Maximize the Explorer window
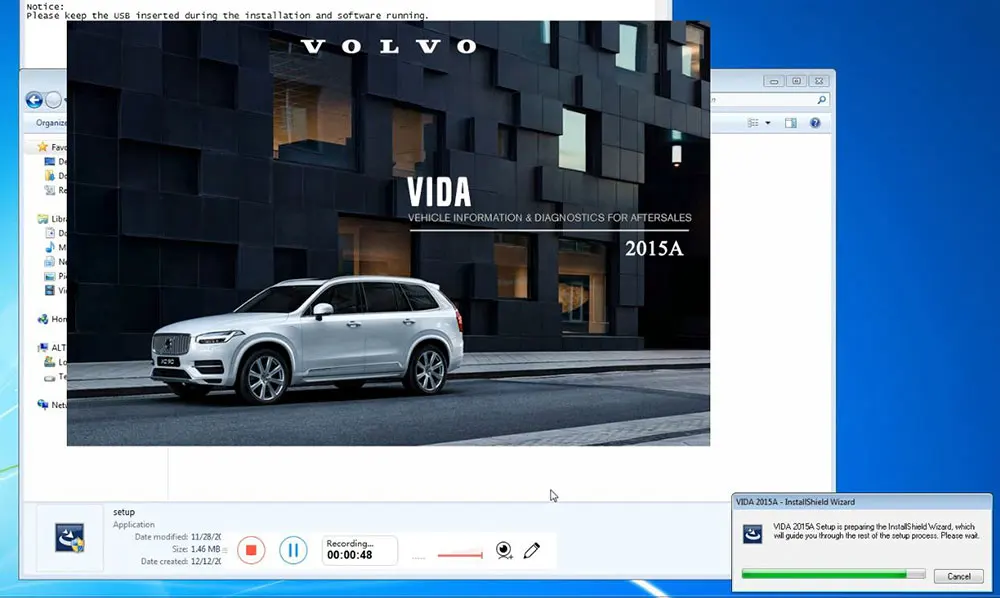Image resolution: width=1000 pixels, height=598 pixels. point(796,81)
